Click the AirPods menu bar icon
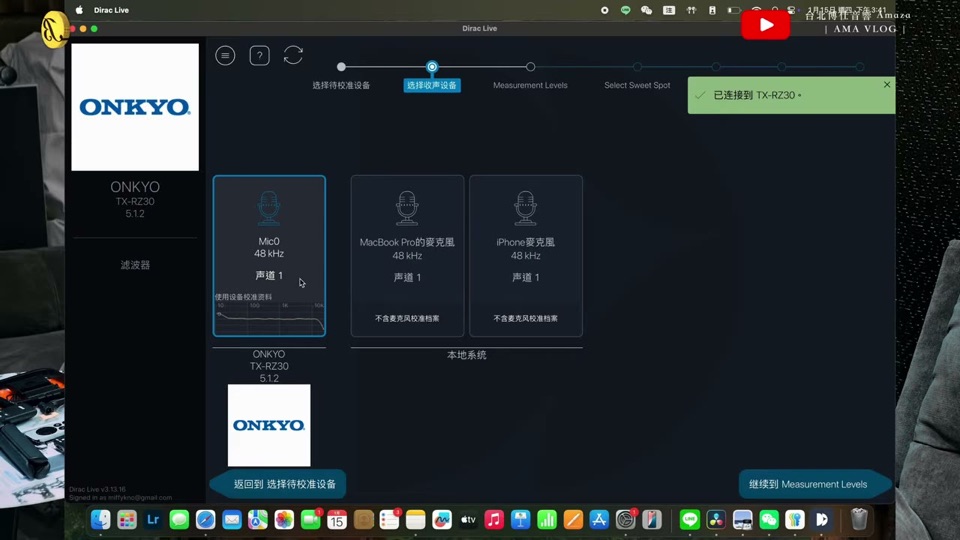This screenshot has height=540, width=960. pyautogui.click(x=691, y=10)
